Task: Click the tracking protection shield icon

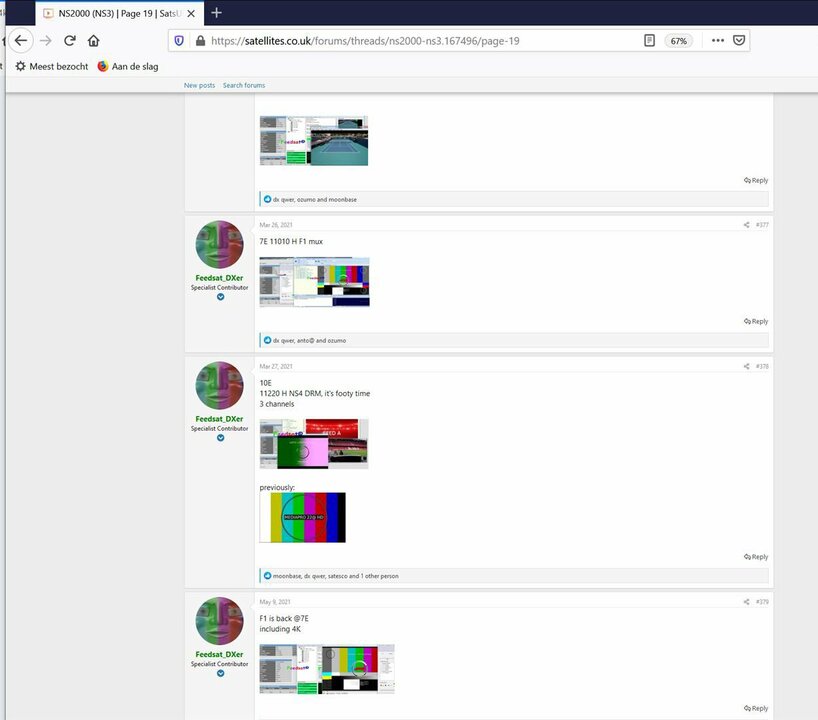Action: [179, 41]
